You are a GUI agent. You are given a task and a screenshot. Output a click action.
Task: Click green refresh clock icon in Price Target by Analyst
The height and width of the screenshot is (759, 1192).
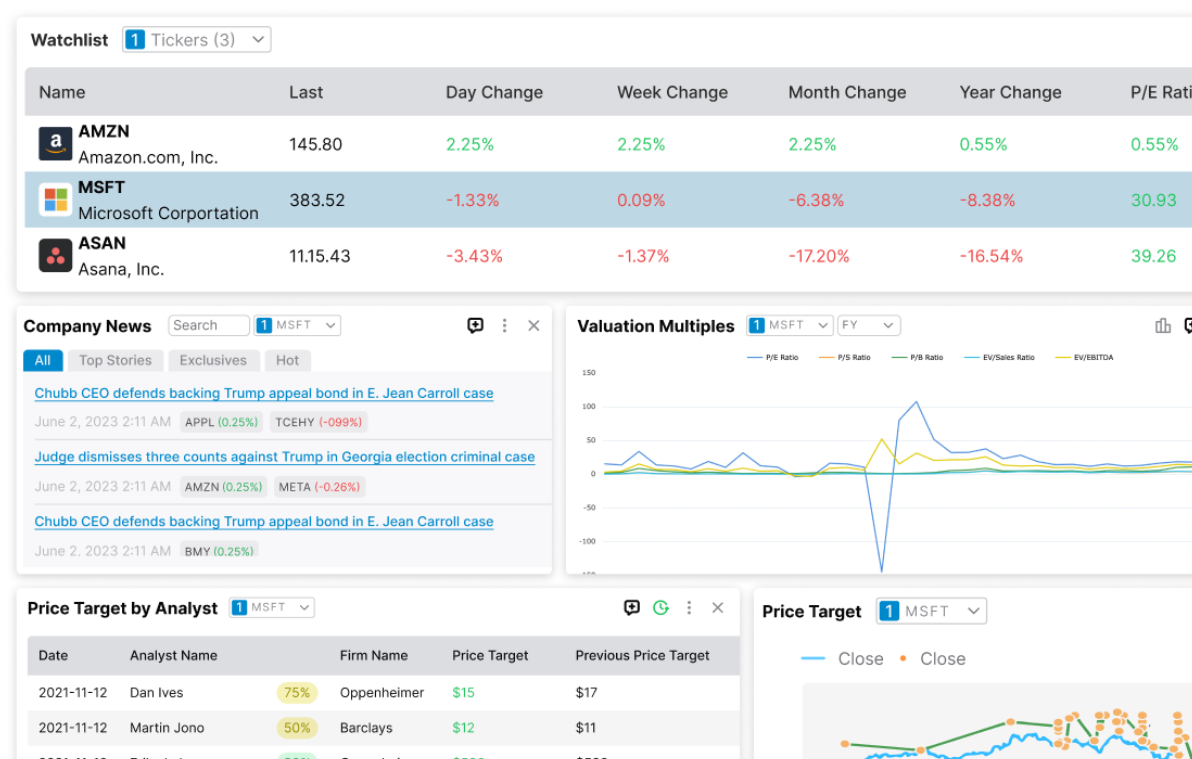(661, 608)
